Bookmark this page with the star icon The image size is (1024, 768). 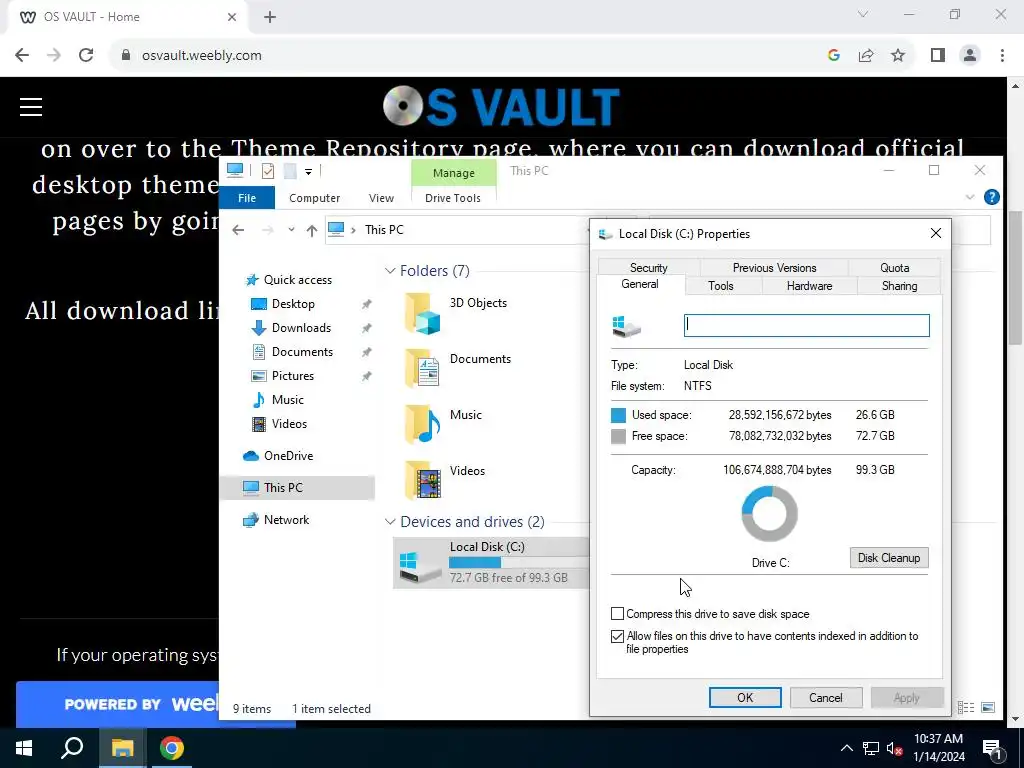[x=898, y=56]
